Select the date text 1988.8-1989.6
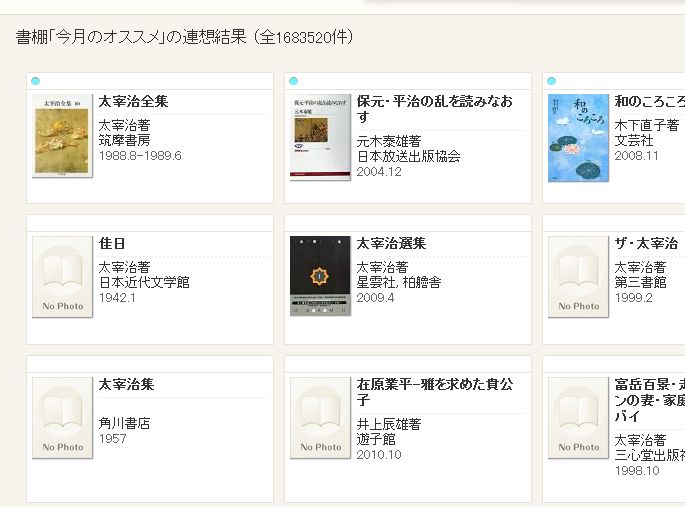The image size is (685, 507). tap(140, 156)
